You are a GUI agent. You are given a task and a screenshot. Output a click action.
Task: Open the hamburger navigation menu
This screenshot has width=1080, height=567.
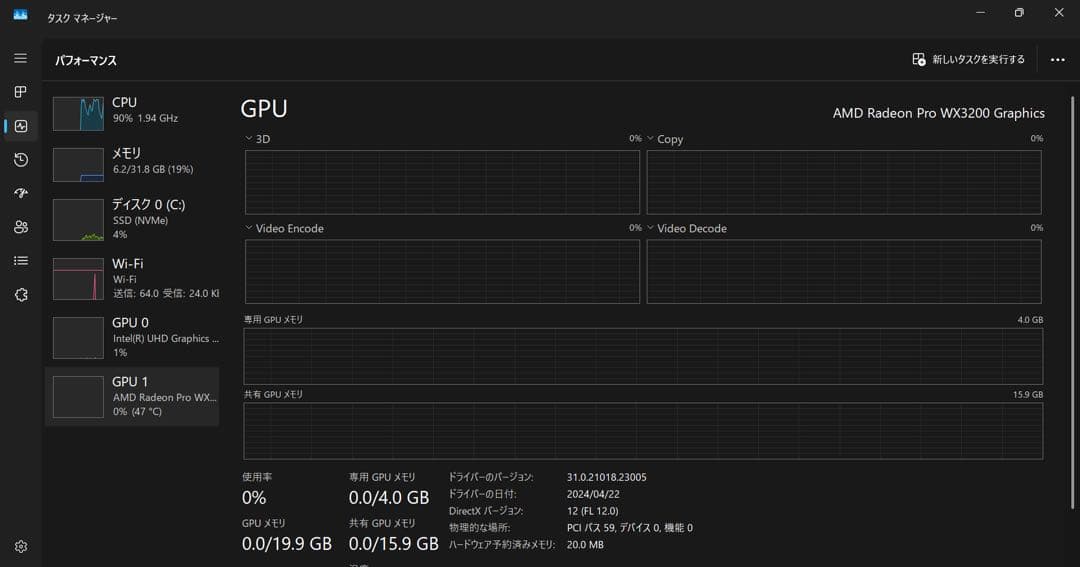(x=20, y=58)
